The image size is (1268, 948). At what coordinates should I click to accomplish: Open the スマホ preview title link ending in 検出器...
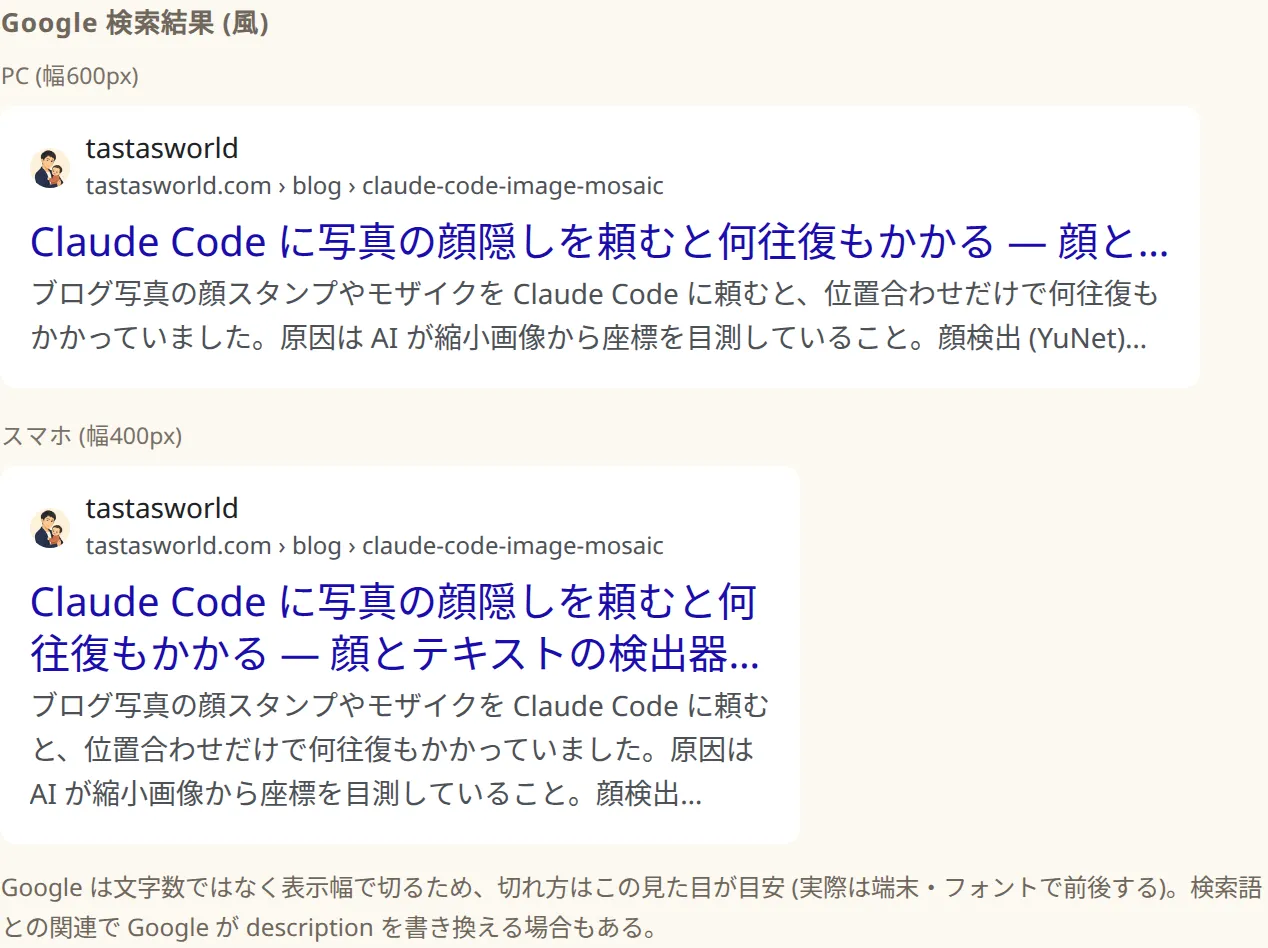395,628
